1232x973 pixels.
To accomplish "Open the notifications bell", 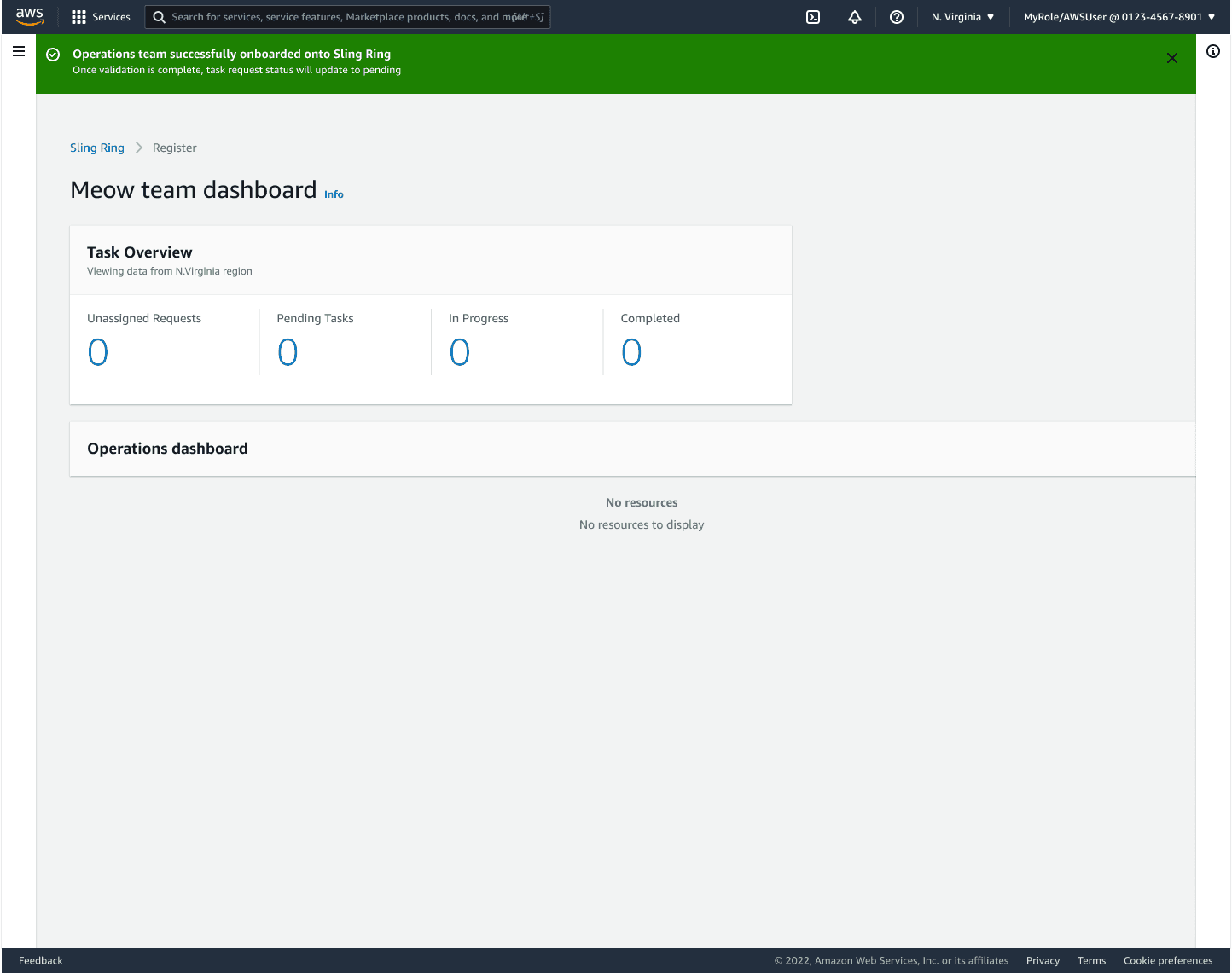I will click(x=855, y=17).
